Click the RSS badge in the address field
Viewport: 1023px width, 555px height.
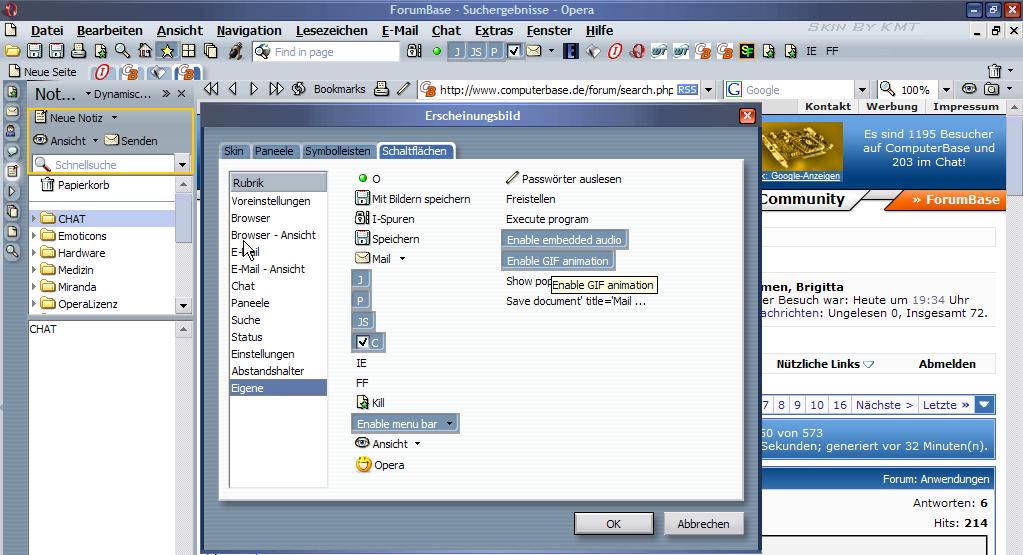(687, 90)
